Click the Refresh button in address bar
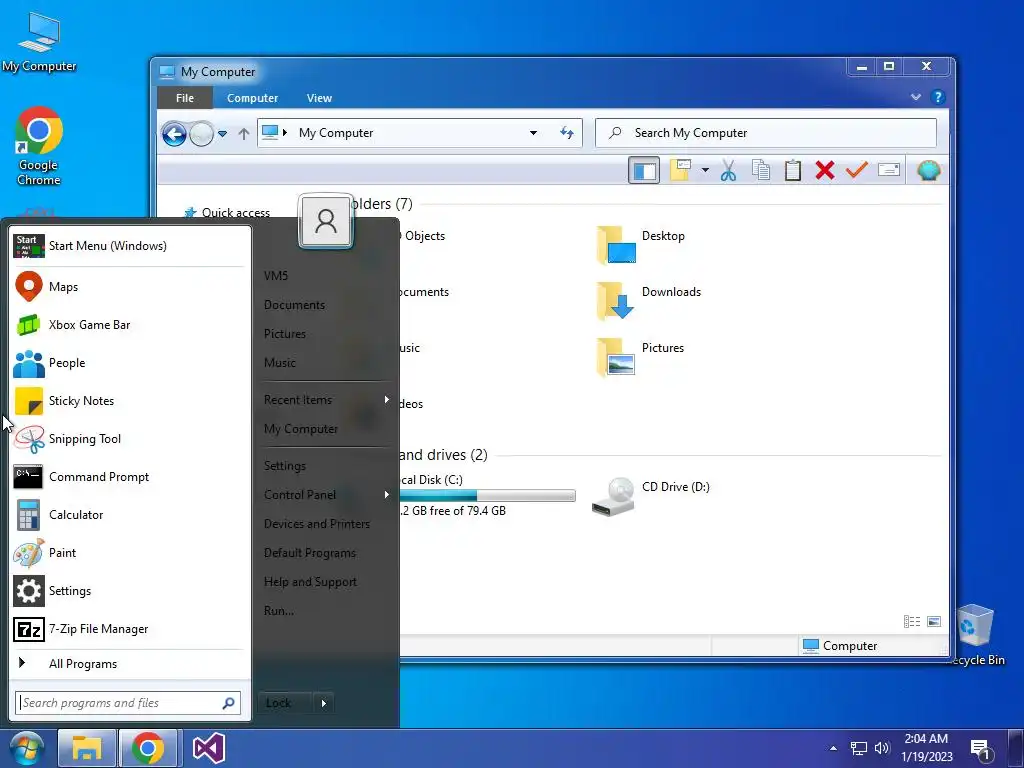The width and height of the screenshot is (1024, 768). pos(567,133)
